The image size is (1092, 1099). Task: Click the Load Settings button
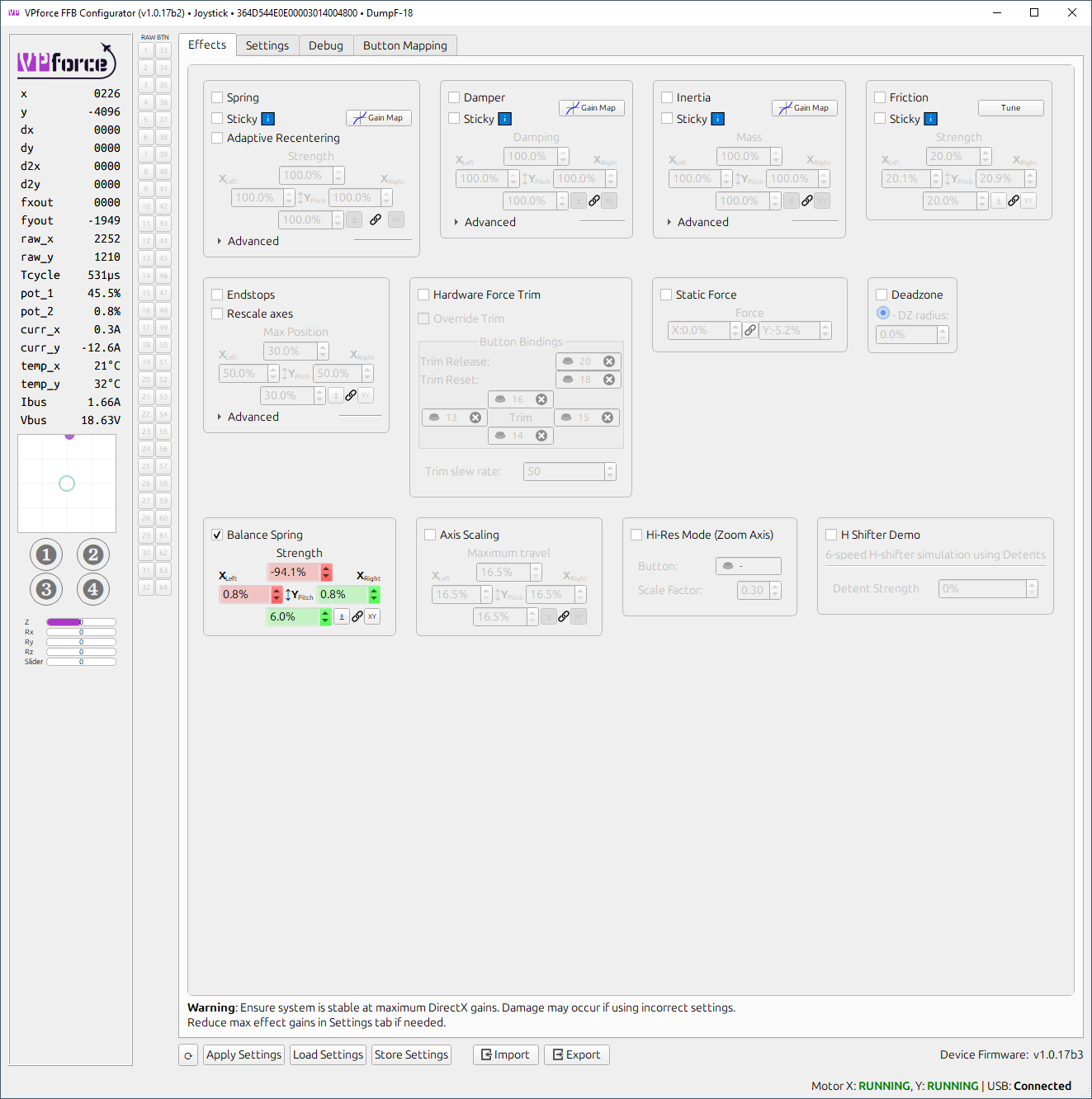(x=328, y=1055)
